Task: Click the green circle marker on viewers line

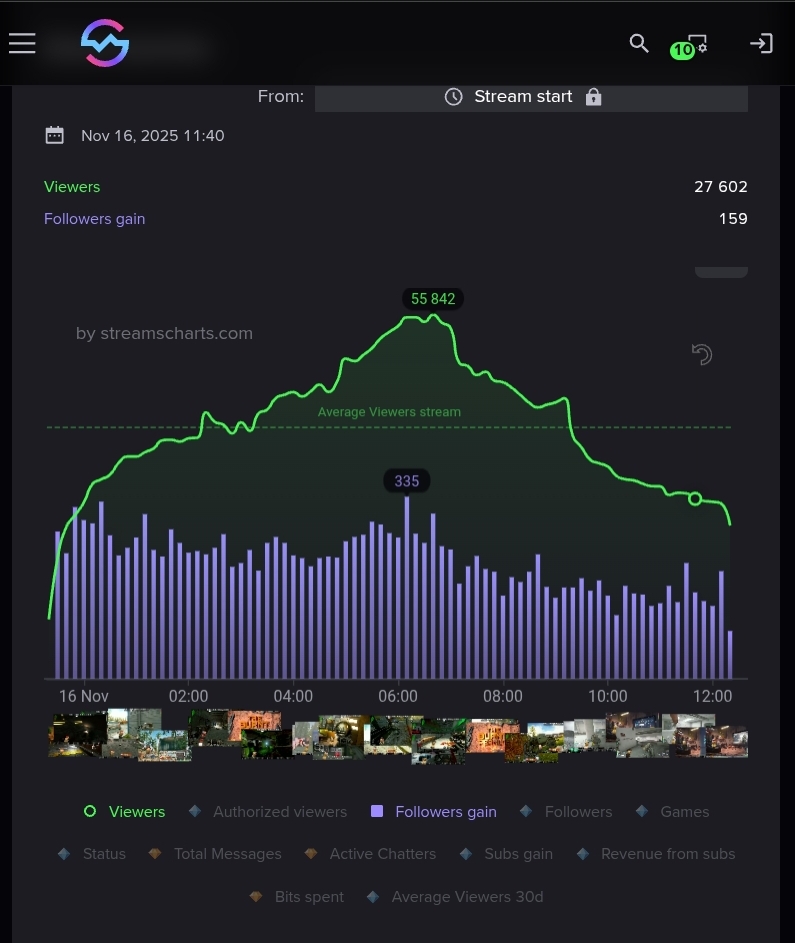Action: click(x=695, y=499)
